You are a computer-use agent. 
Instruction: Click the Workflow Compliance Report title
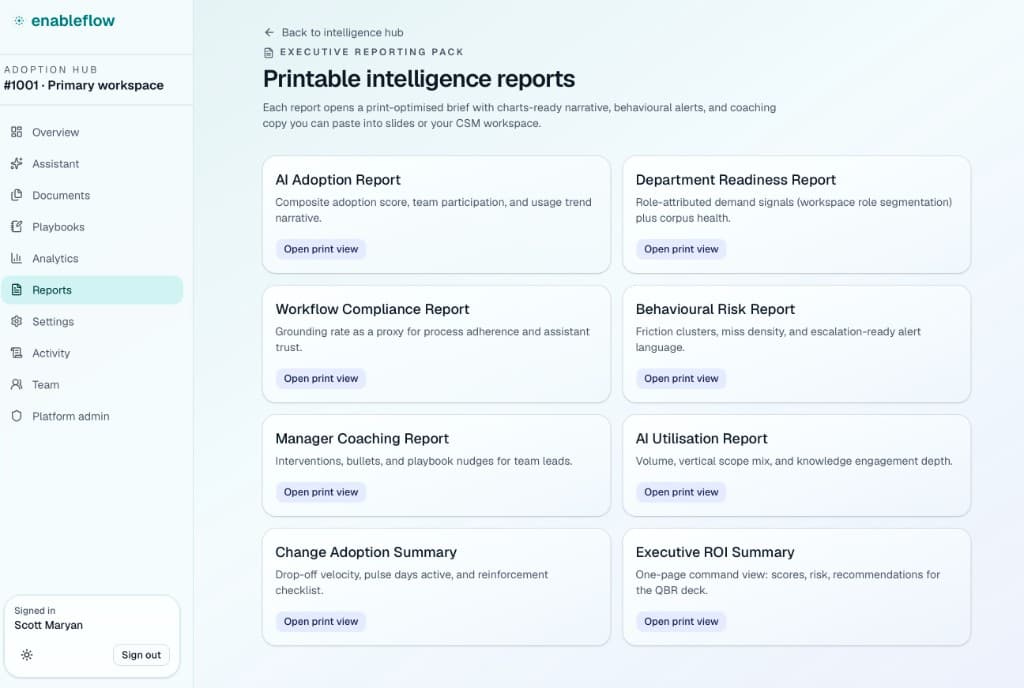372,309
